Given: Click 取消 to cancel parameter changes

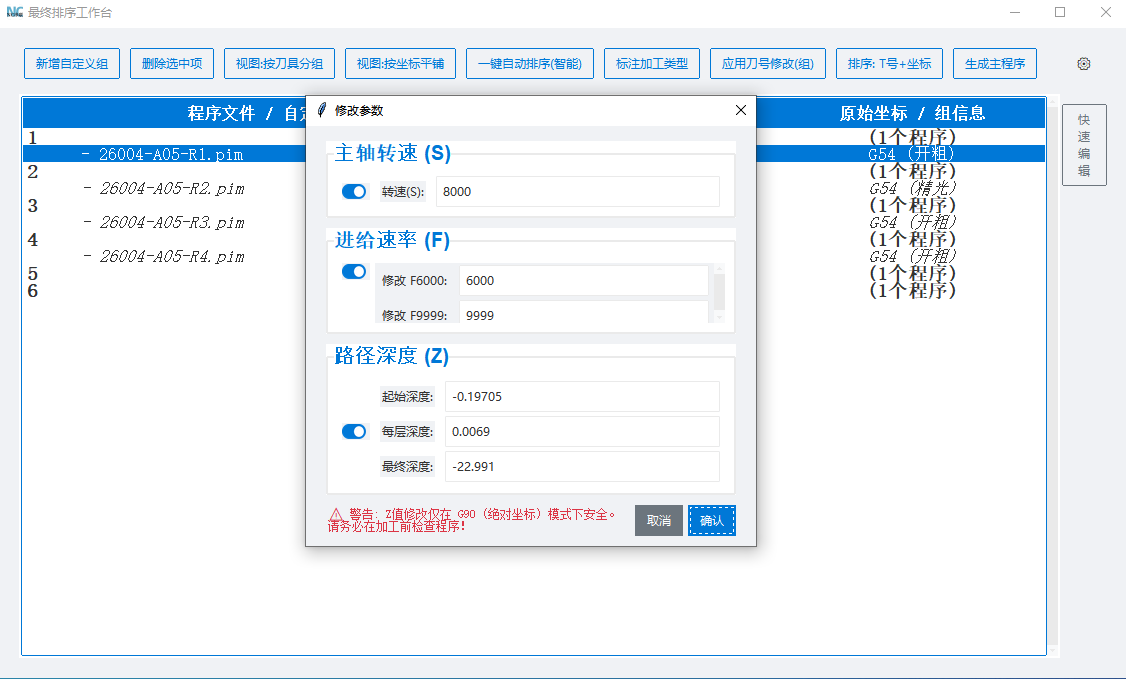Looking at the screenshot, I should coord(658,520).
